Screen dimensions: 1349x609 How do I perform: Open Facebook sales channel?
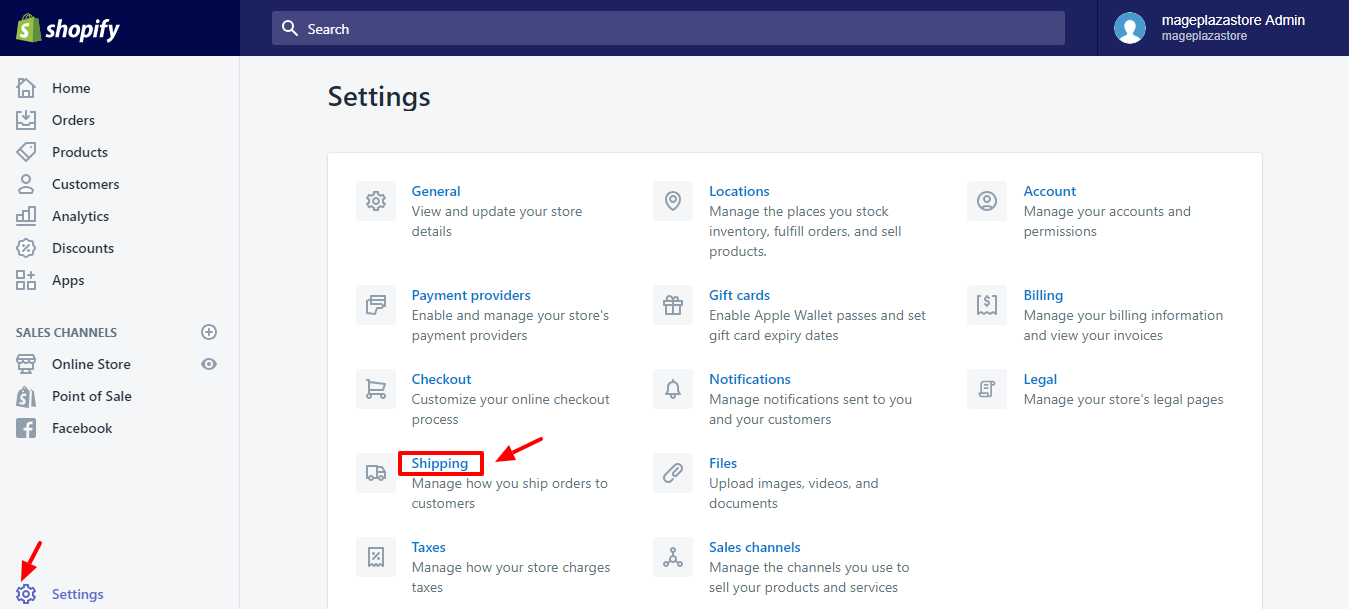(x=82, y=428)
